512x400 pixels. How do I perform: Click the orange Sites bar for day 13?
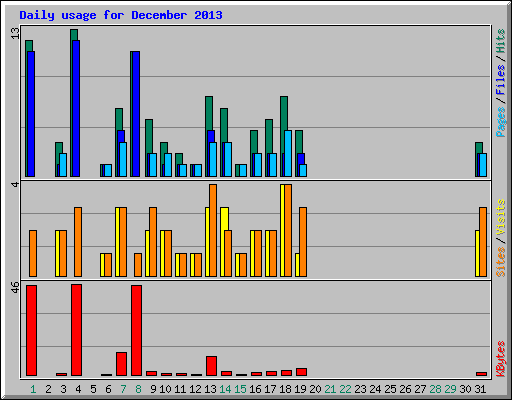click(x=213, y=230)
